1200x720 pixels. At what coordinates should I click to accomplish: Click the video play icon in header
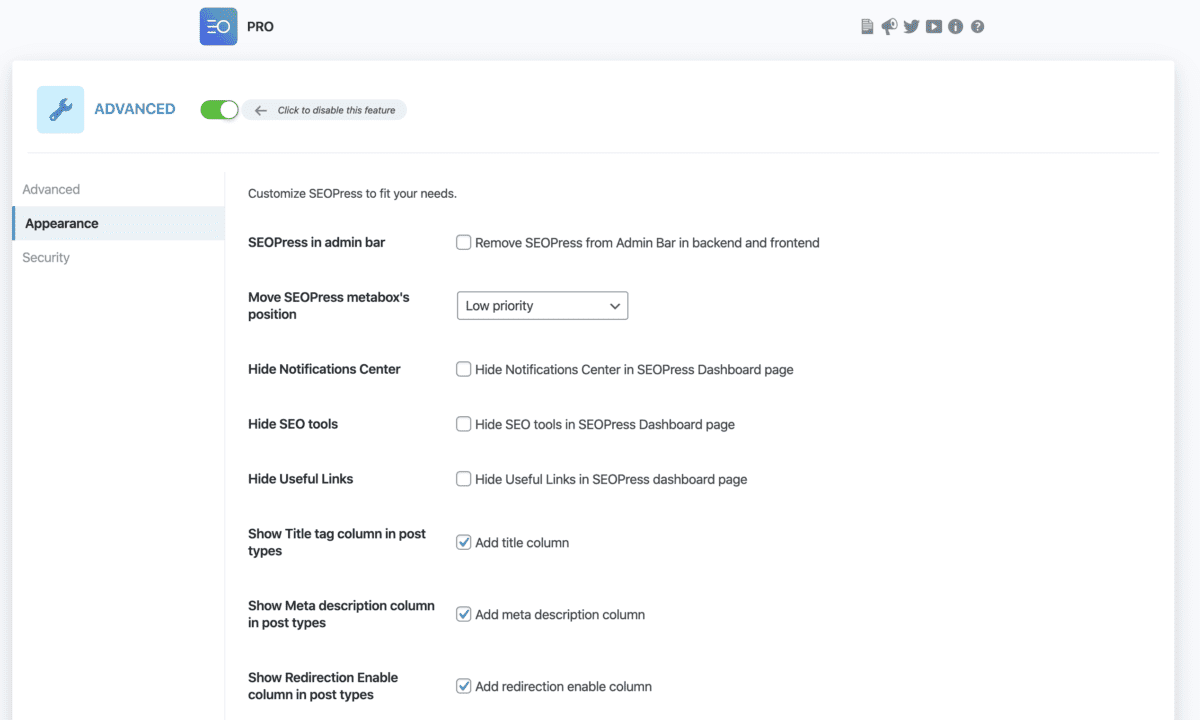(x=934, y=27)
